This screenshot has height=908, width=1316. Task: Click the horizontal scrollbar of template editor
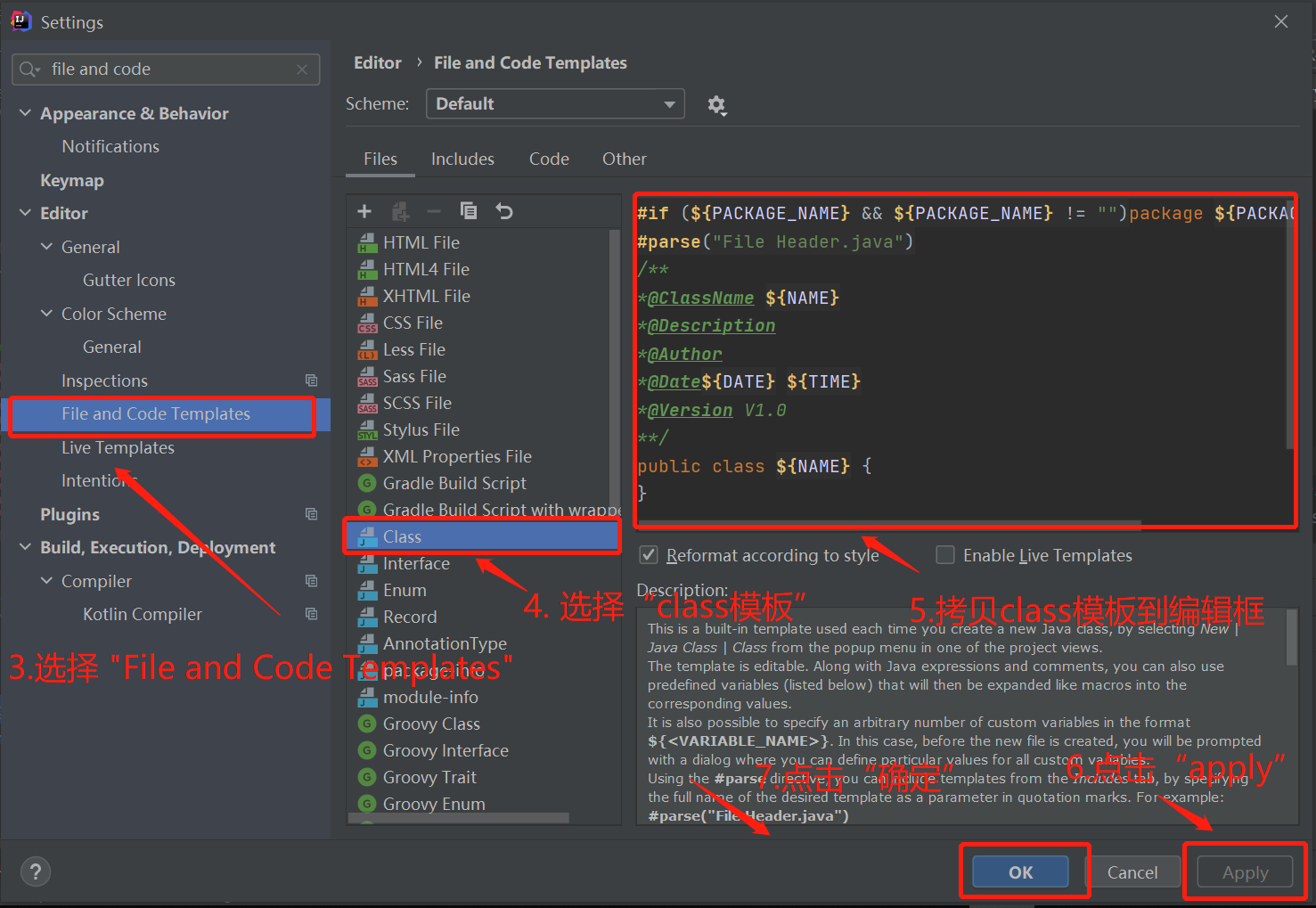click(x=889, y=524)
